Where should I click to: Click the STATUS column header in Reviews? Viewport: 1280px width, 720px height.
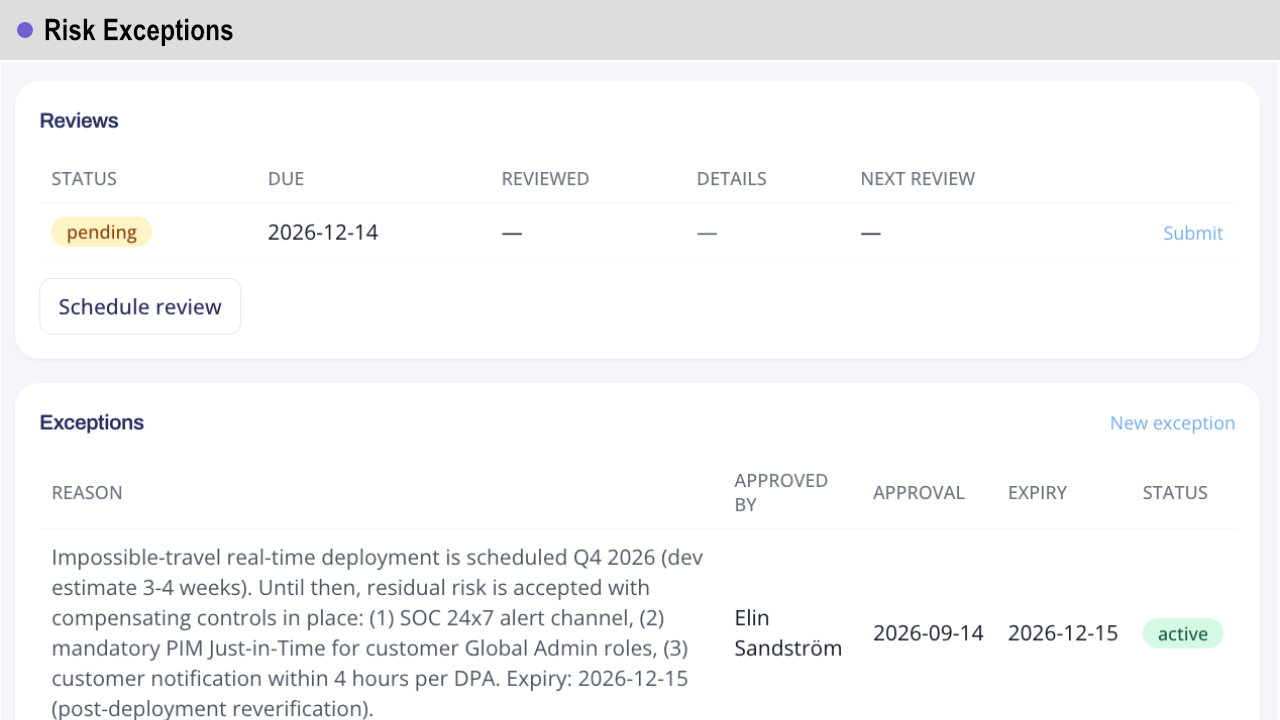tap(84, 179)
